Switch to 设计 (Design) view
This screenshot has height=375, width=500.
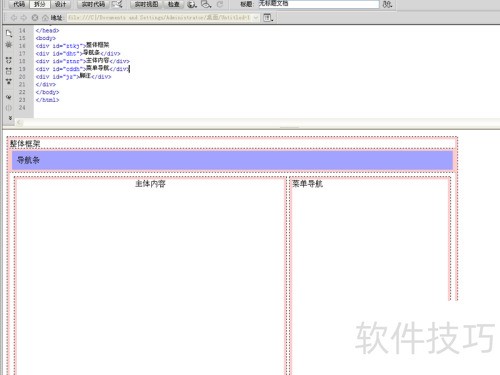60,4
